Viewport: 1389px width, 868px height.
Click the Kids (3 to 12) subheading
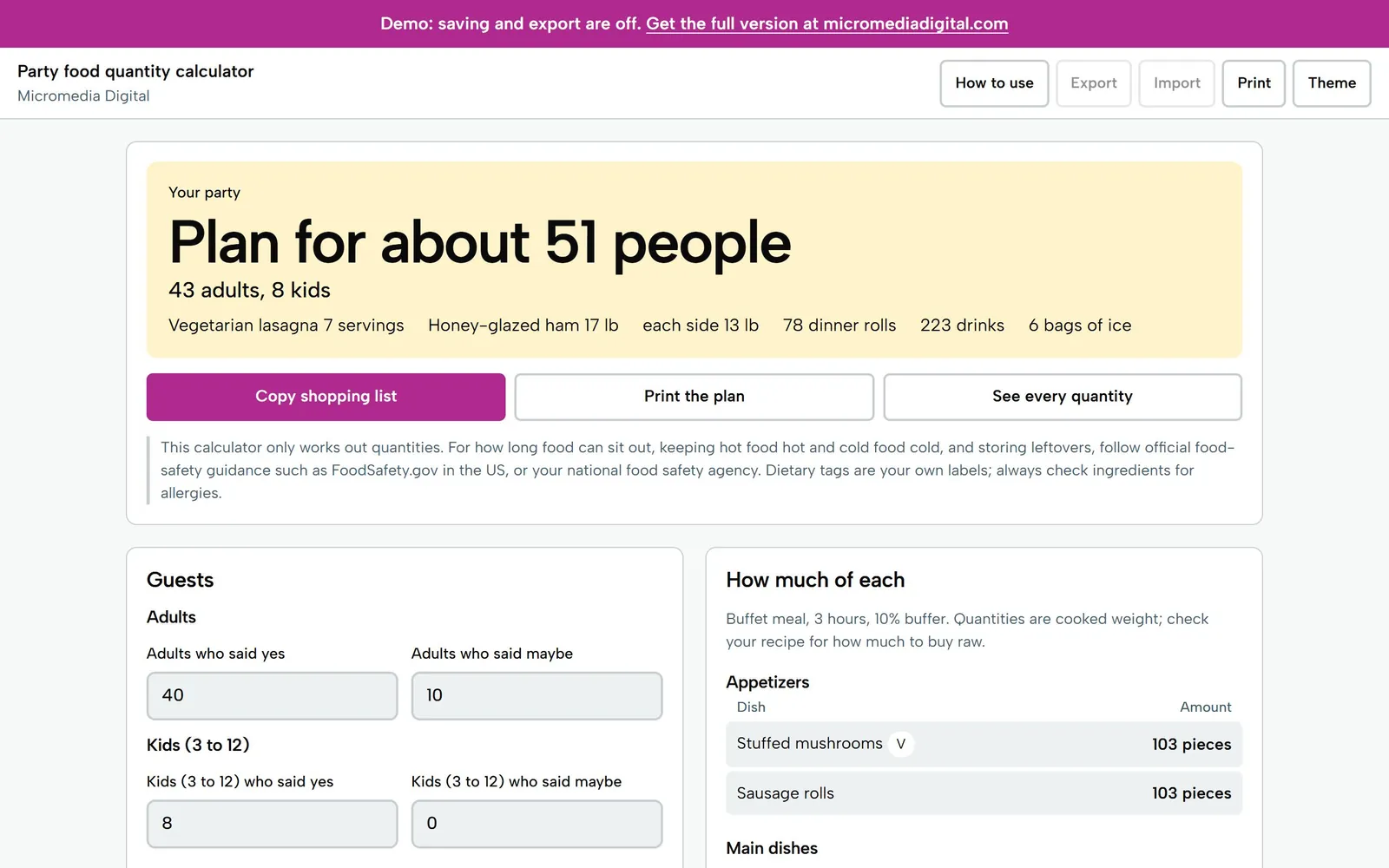click(x=198, y=745)
